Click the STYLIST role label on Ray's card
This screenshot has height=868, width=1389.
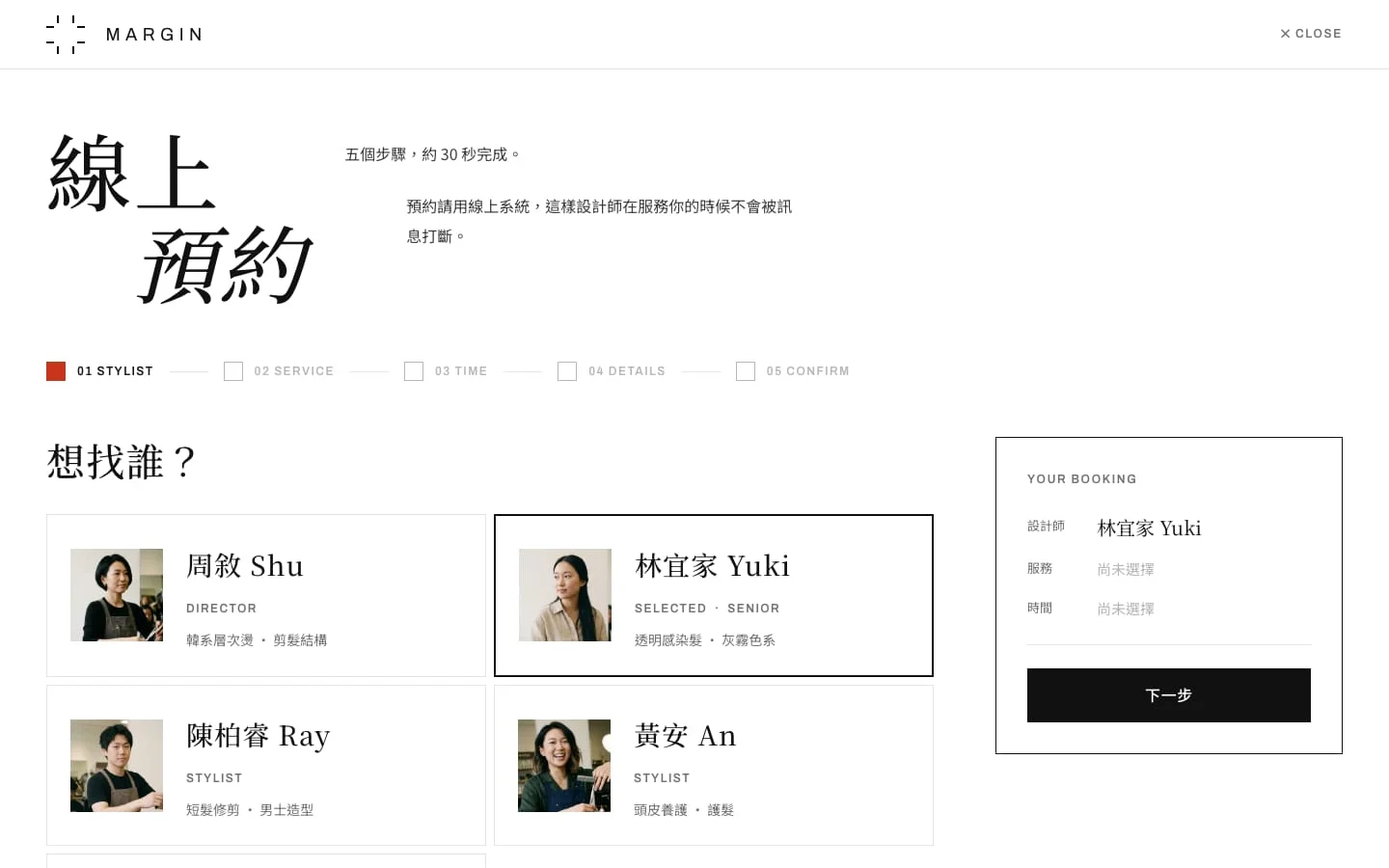(x=214, y=778)
